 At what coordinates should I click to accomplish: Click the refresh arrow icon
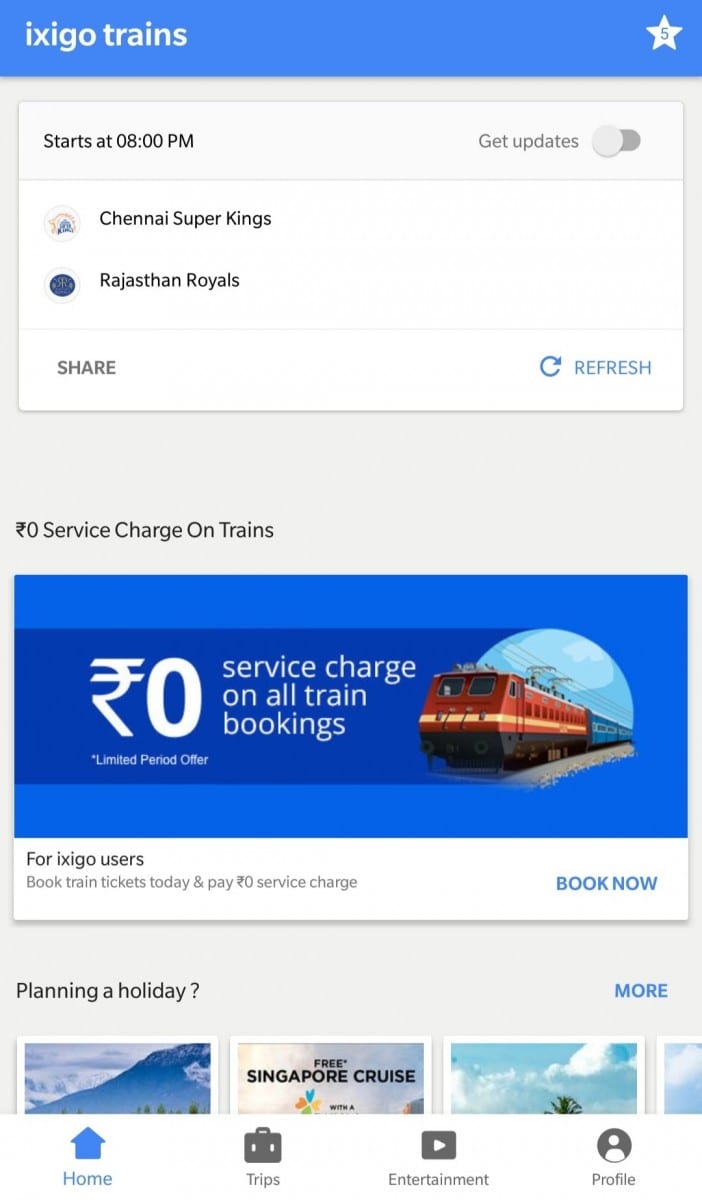point(550,367)
